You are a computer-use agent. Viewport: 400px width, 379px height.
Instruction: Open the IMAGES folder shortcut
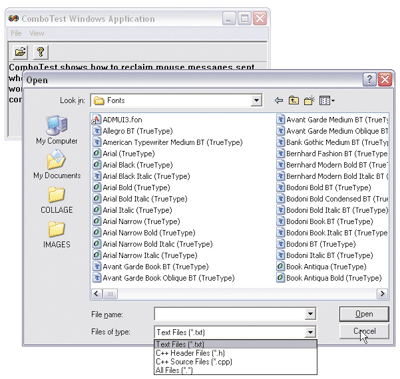(57, 235)
